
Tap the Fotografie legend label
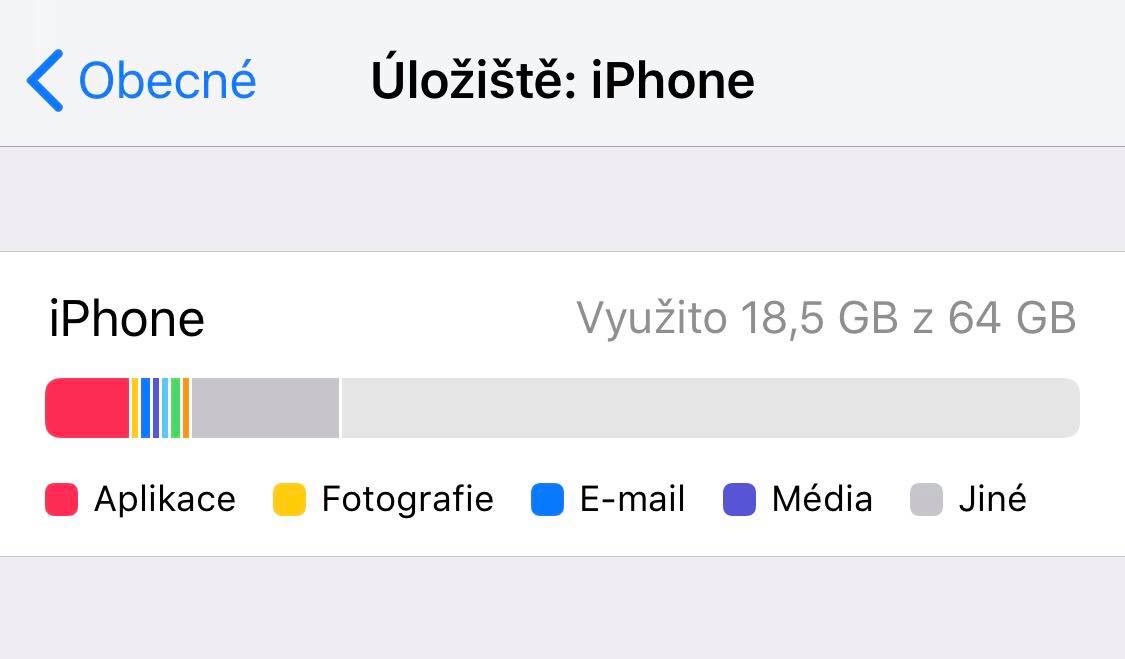[x=407, y=499]
